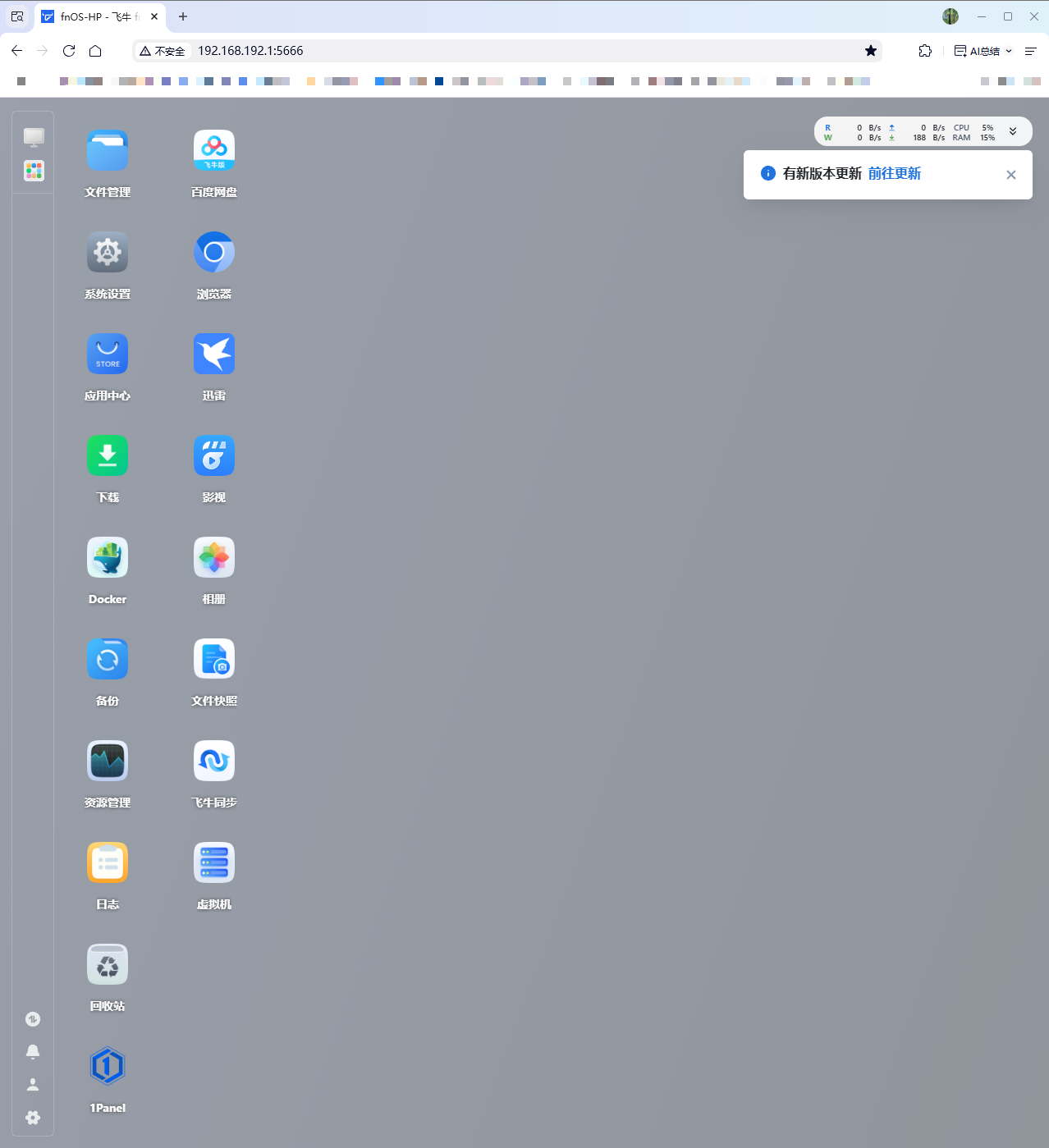The image size is (1049, 1148).
Task: Open 系统设置 system settings icon
Action: [x=108, y=252]
